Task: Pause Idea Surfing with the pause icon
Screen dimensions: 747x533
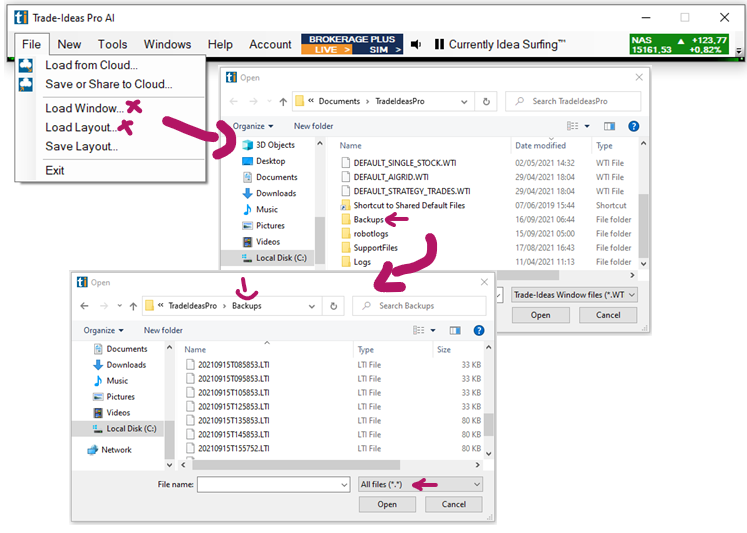Action: coord(438,44)
